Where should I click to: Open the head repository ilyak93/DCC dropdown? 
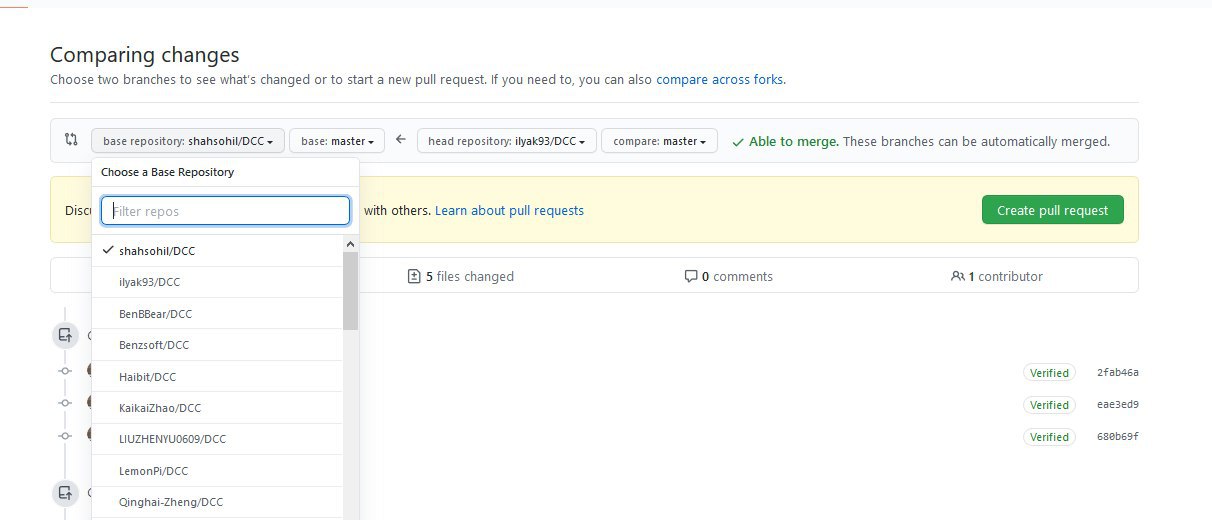click(507, 141)
